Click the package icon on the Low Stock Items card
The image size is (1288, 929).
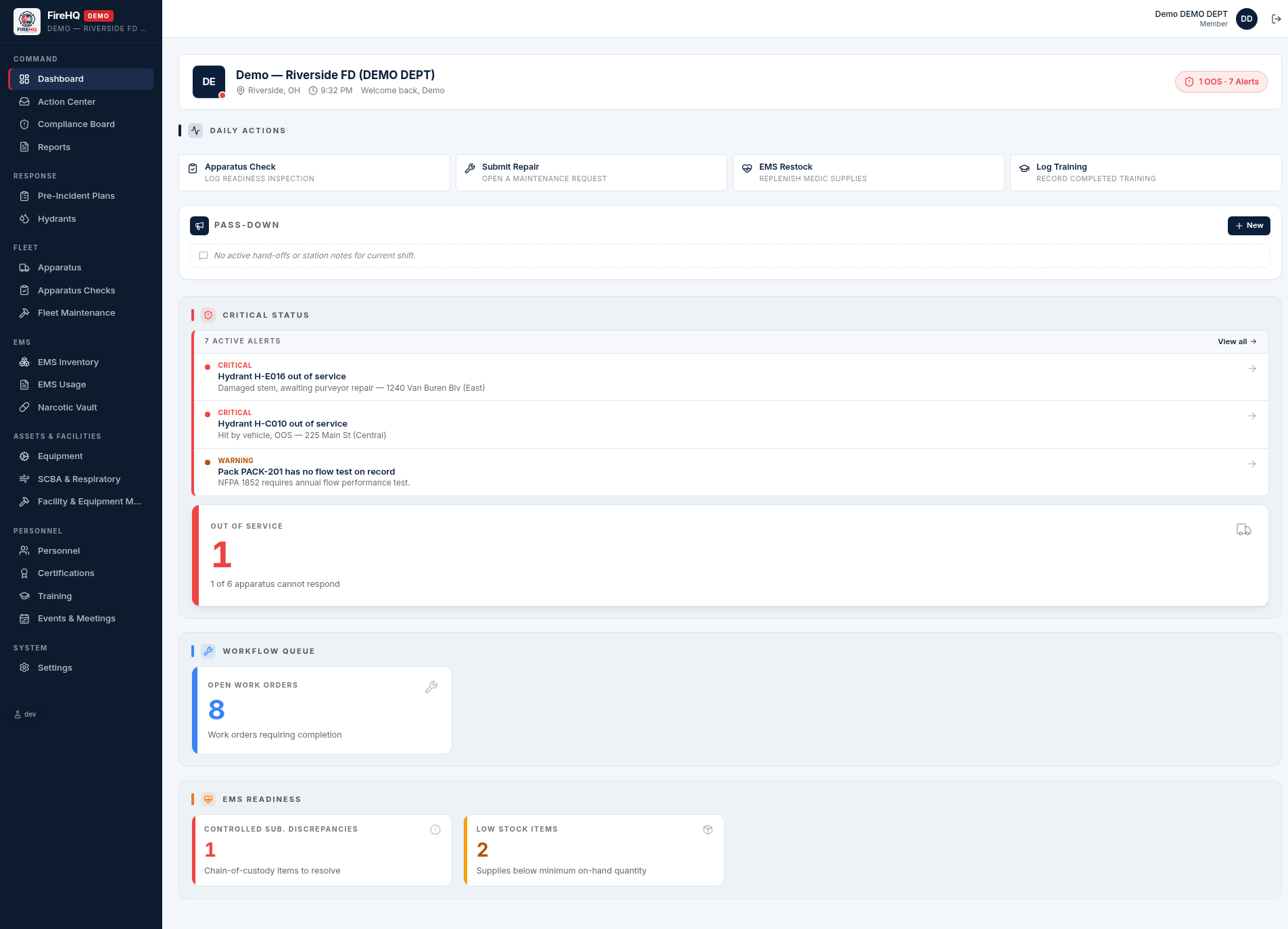click(708, 830)
